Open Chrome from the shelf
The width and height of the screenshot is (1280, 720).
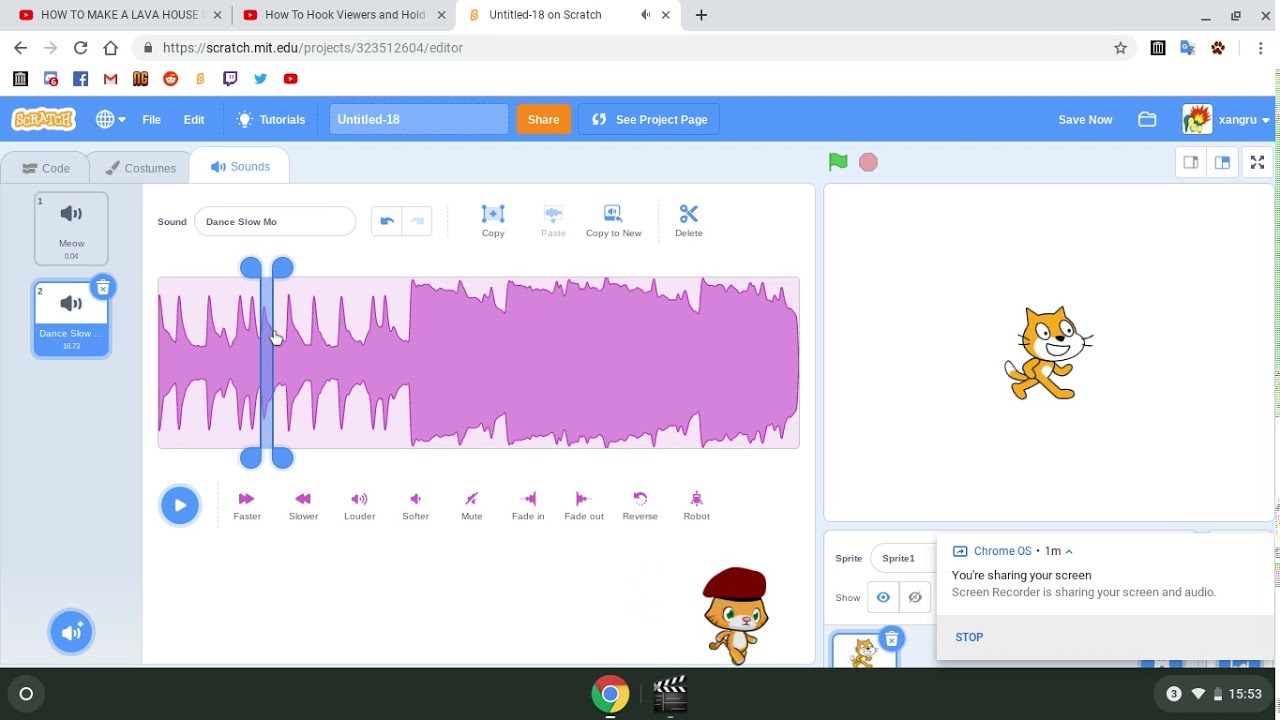coord(610,693)
